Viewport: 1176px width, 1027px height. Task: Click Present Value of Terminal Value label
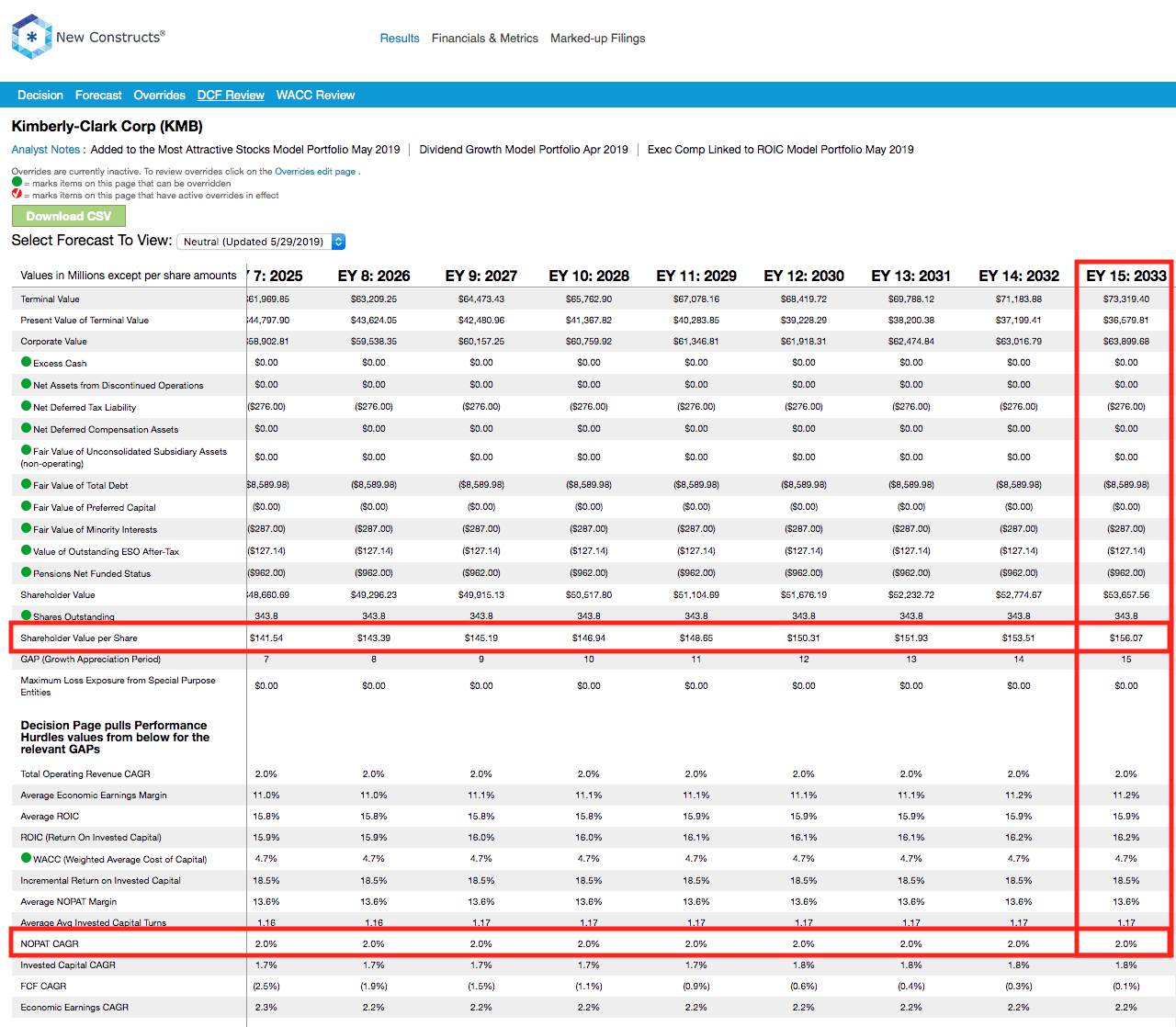(x=85, y=320)
